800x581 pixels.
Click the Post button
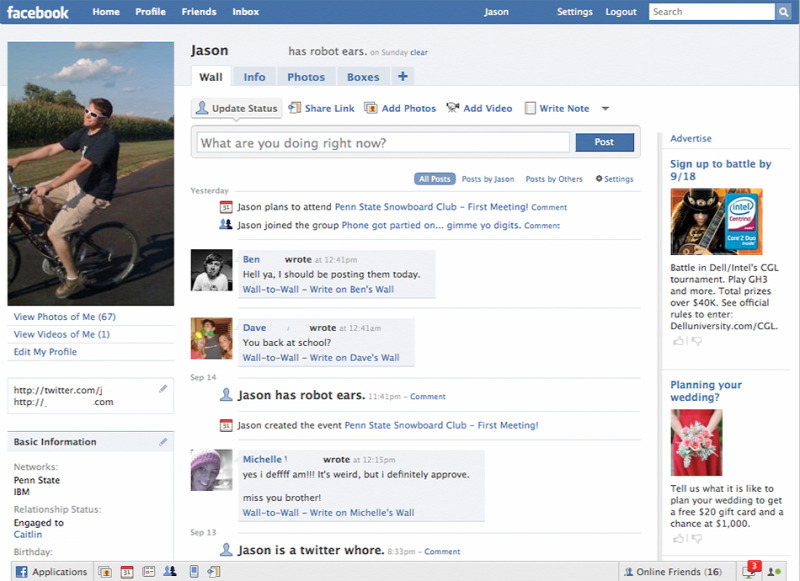(x=605, y=142)
